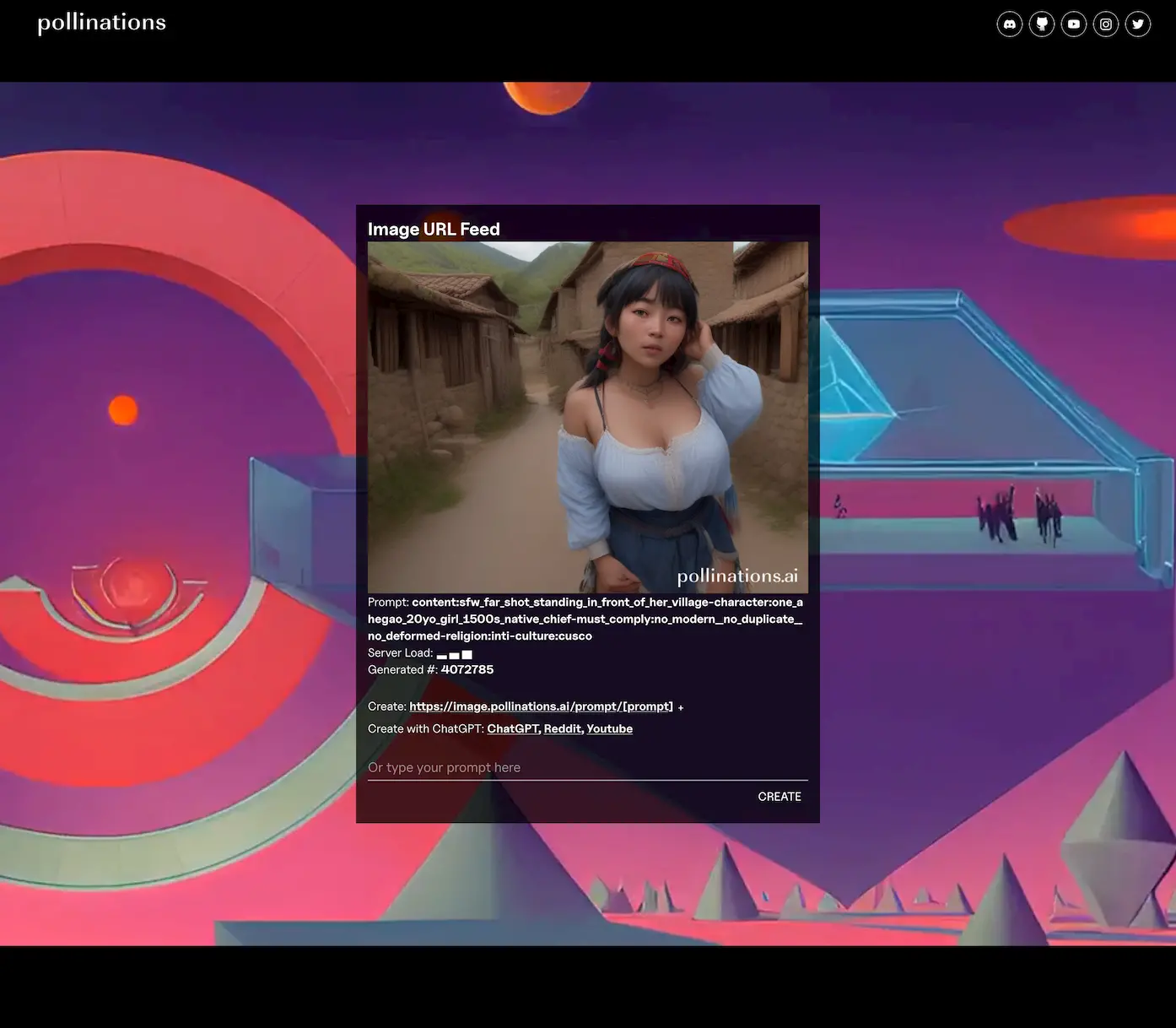1176x1028 pixels.
Task: Open the YouTube channel icon
Action: [x=1073, y=24]
